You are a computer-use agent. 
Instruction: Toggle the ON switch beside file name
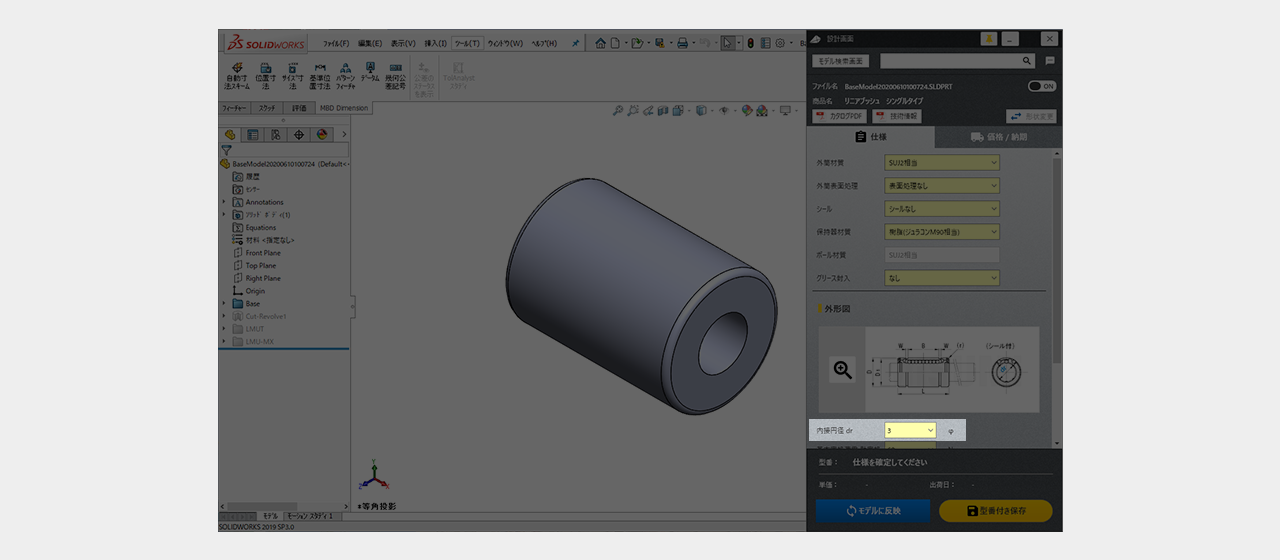coord(1042,86)
